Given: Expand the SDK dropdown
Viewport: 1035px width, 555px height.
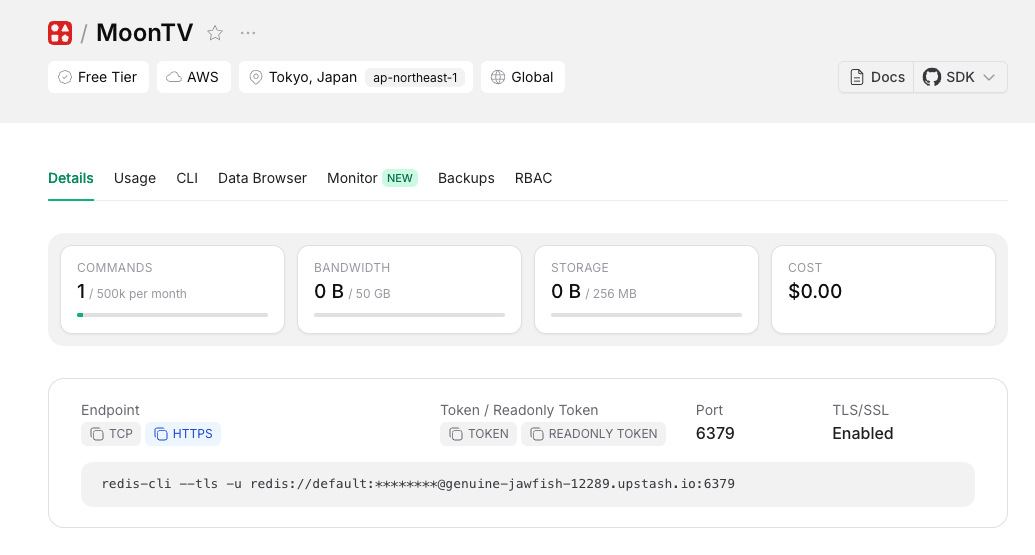Looking at the screenshot, I should pos(960,77).
